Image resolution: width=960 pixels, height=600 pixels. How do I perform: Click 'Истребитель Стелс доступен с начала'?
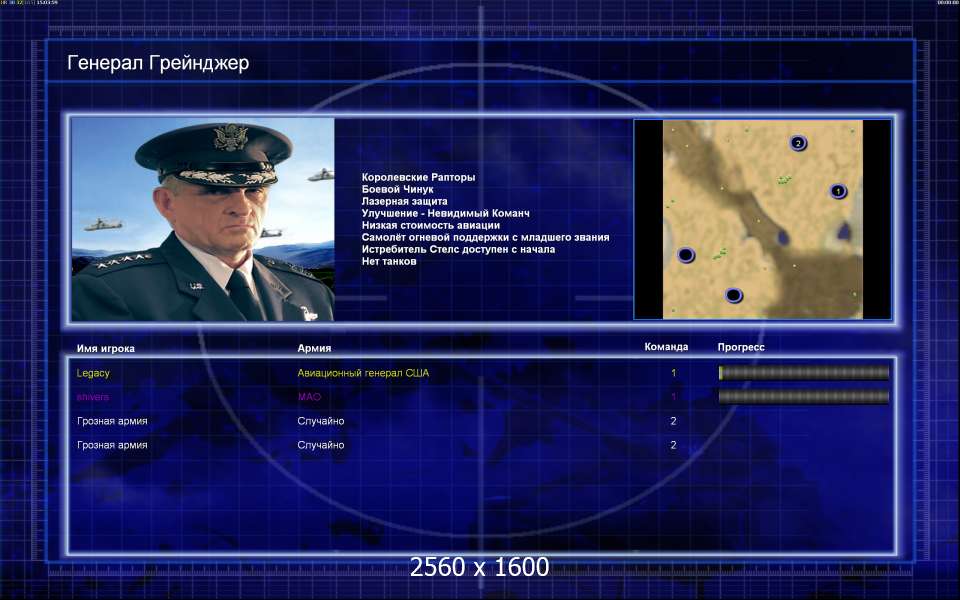coord(458,249)
